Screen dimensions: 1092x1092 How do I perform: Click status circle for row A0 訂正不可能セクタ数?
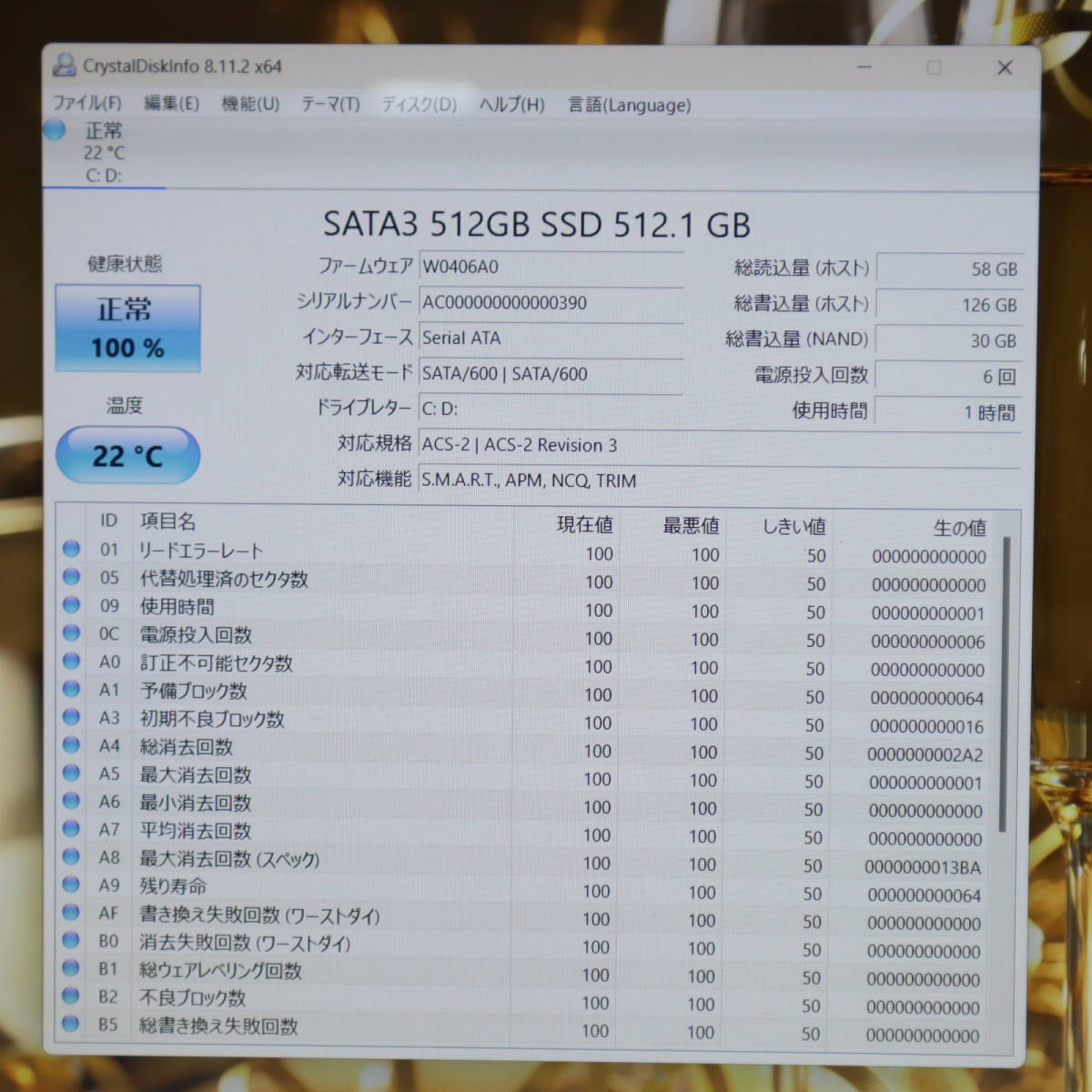[x=71, y=662]
